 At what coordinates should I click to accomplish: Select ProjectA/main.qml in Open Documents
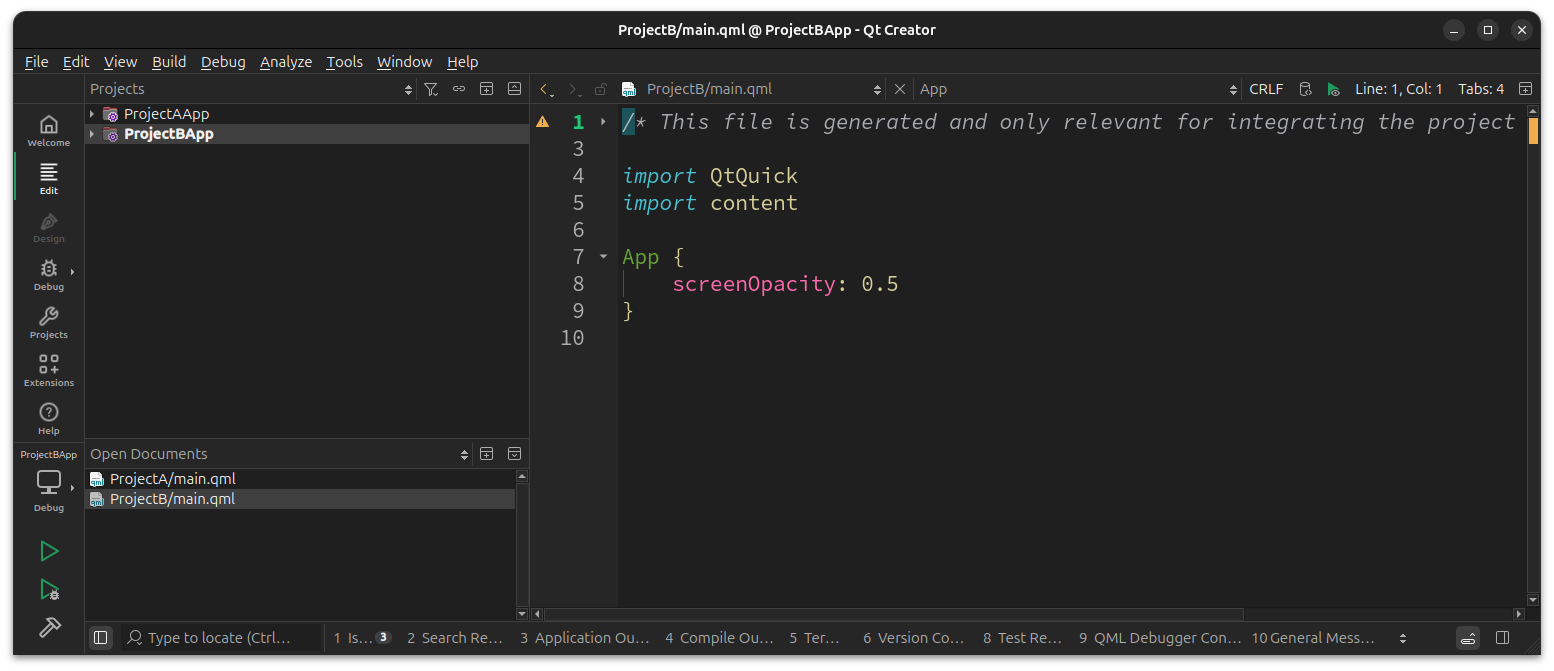(x=172, y=479)
